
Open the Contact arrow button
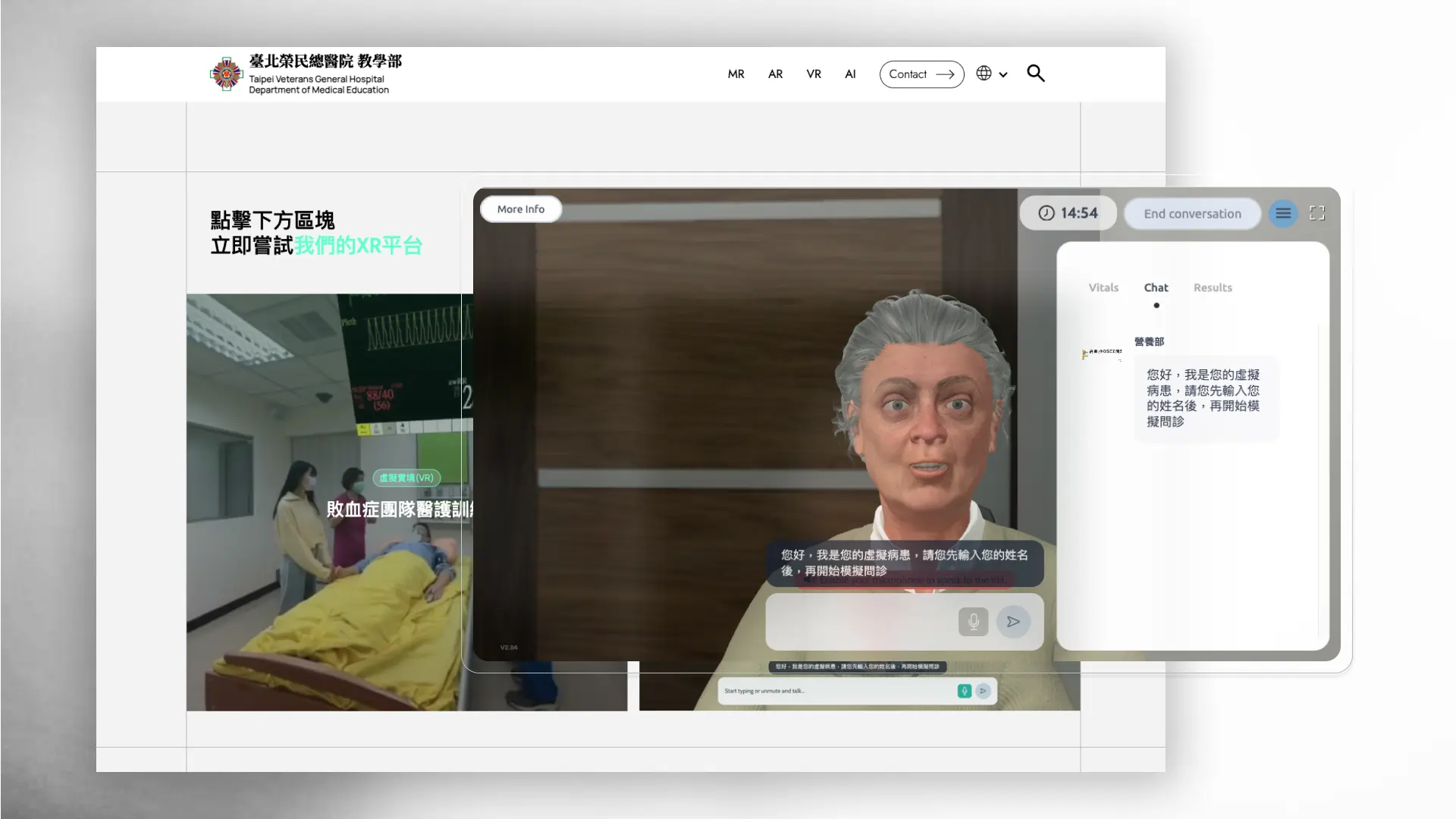[921, 74]
